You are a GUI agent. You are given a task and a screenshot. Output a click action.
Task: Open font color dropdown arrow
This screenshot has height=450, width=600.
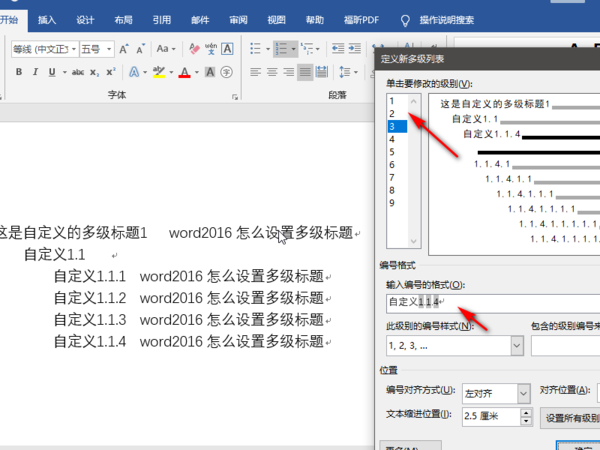click(197, 72)
